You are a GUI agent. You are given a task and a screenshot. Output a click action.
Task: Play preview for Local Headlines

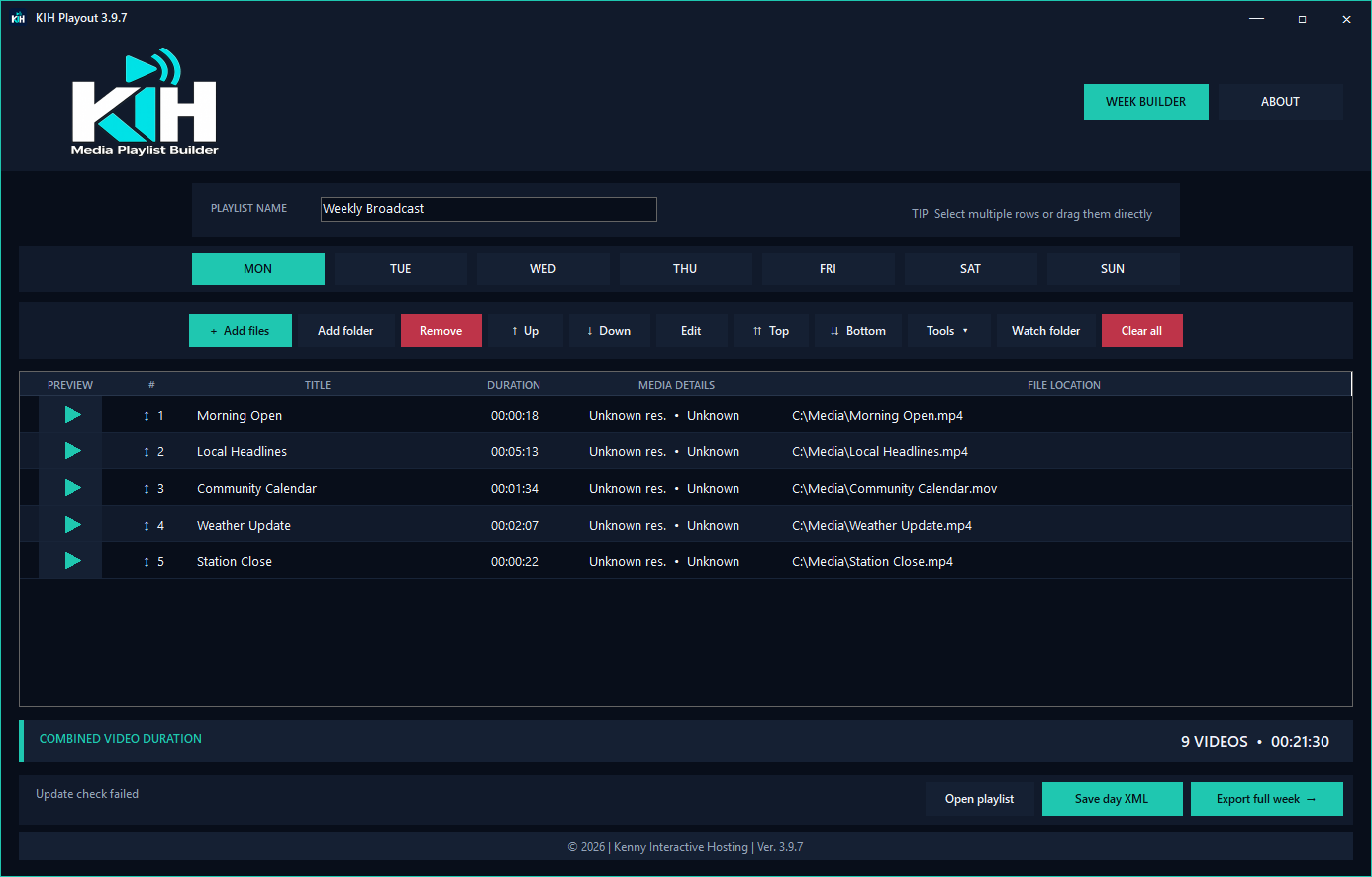tap(72, 451)
